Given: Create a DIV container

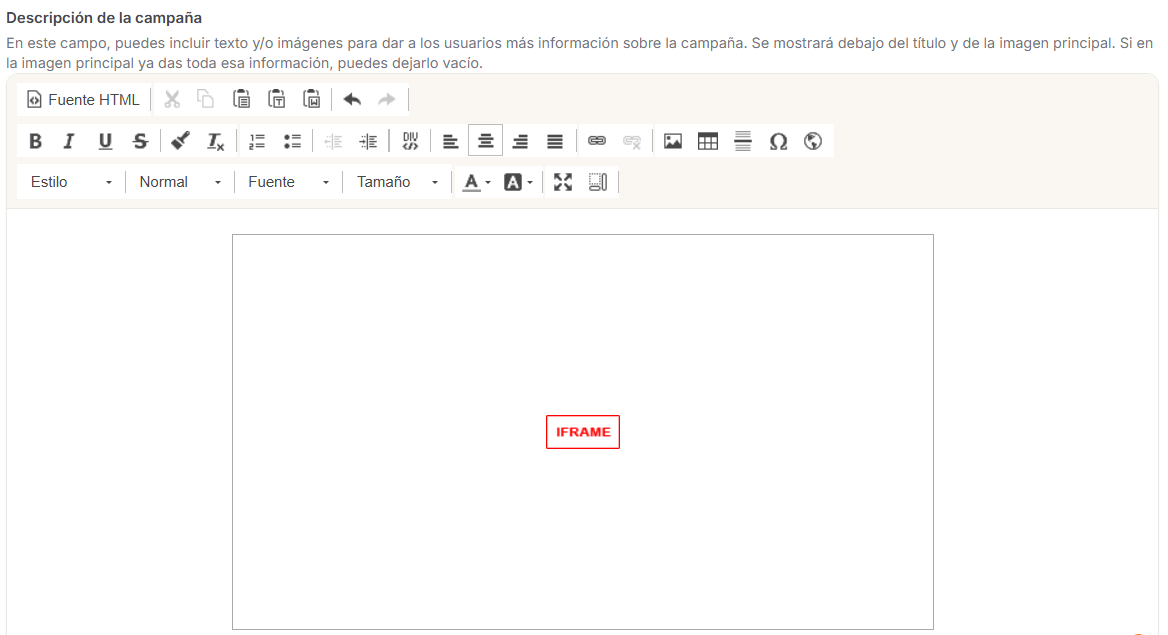Looking at the screenshot, I should [x=410, y=141].
